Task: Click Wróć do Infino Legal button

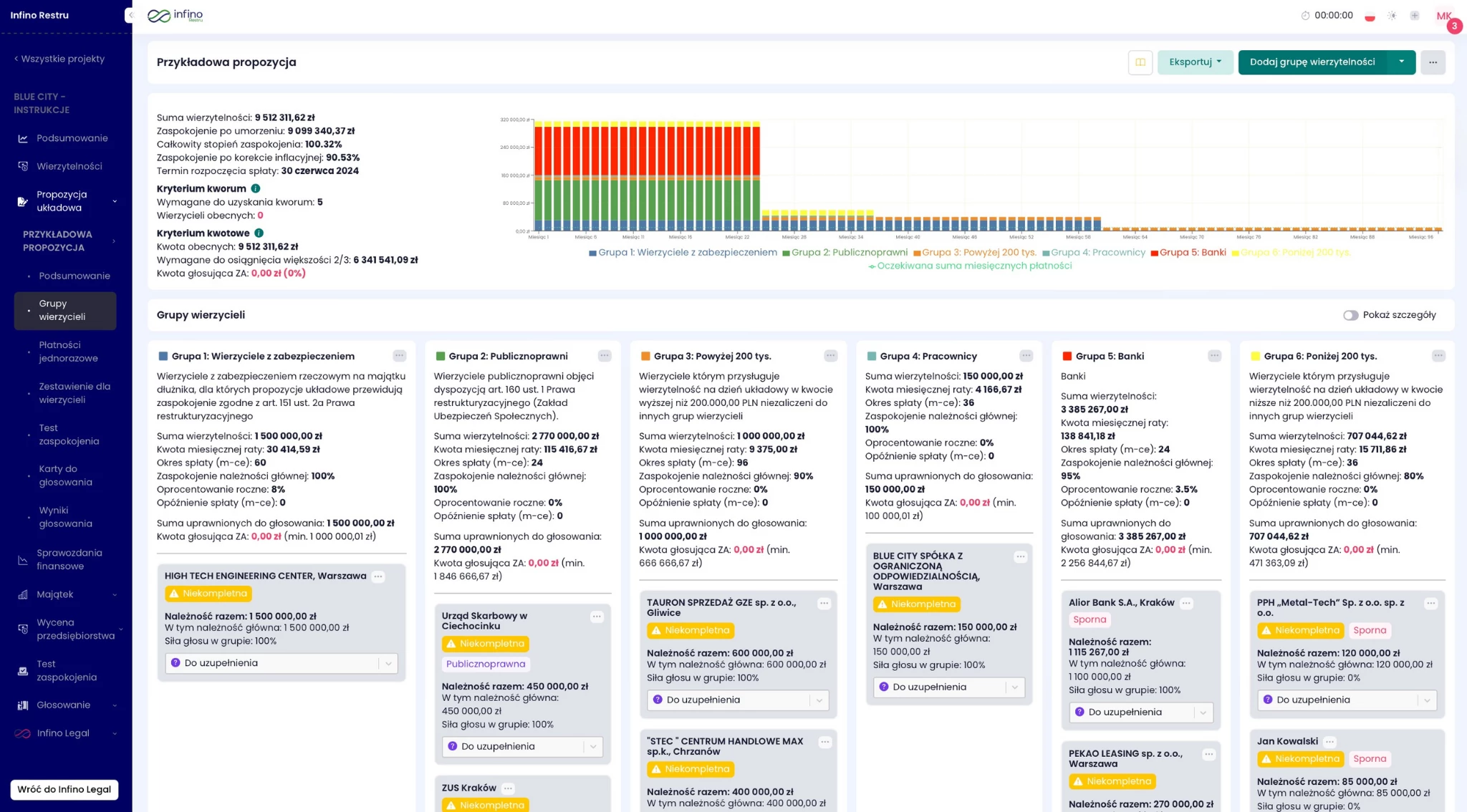Action: [x=64, y=789]
